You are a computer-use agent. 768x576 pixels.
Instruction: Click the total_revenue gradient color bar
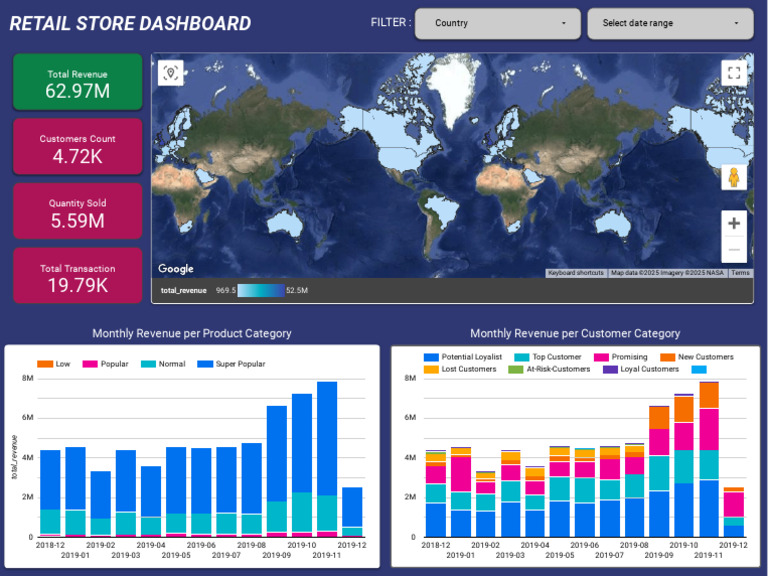coord(261,290)
